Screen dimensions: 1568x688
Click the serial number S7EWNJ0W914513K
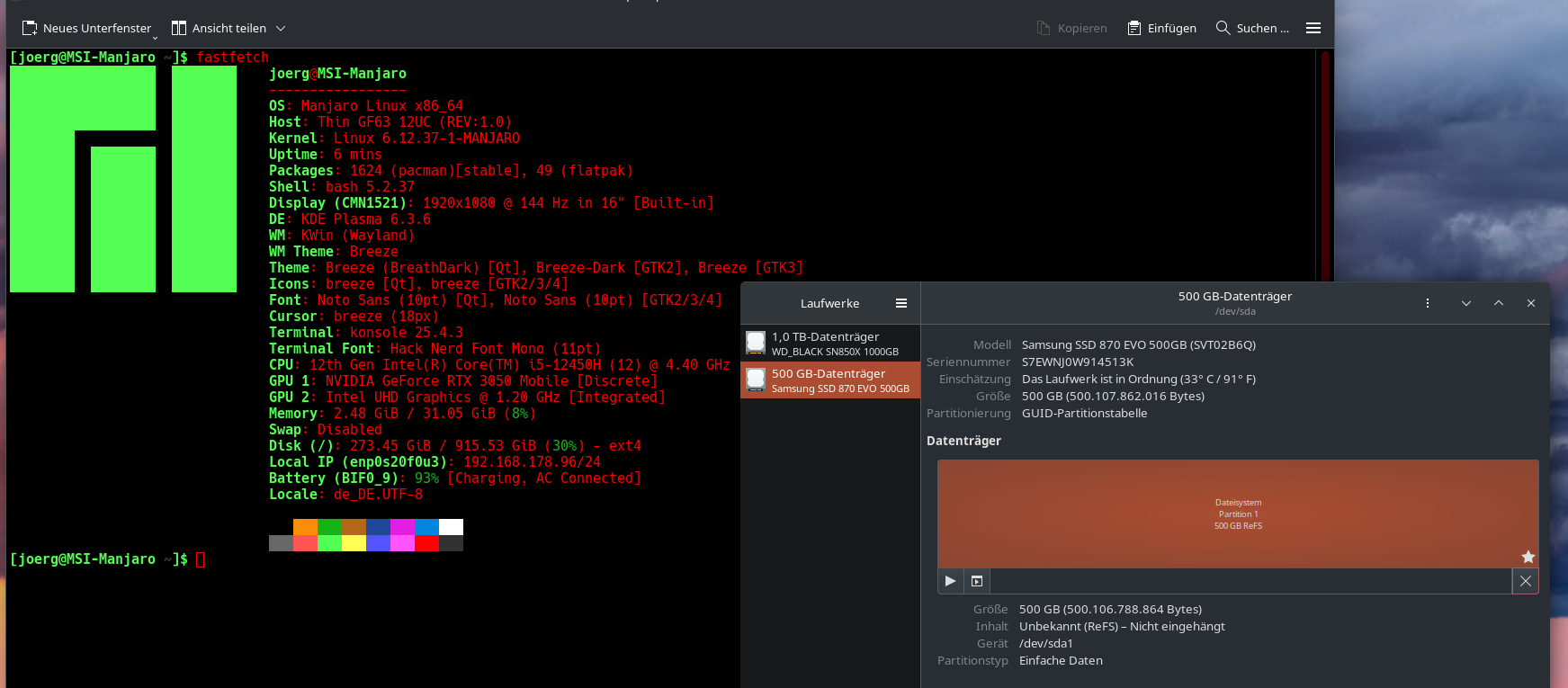[1078, 362]
